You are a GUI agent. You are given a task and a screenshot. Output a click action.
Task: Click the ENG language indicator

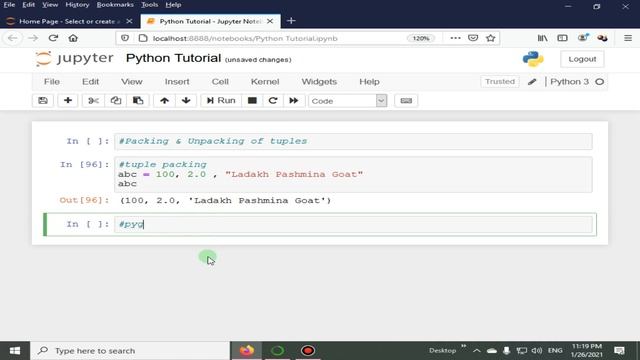point(555,351)
